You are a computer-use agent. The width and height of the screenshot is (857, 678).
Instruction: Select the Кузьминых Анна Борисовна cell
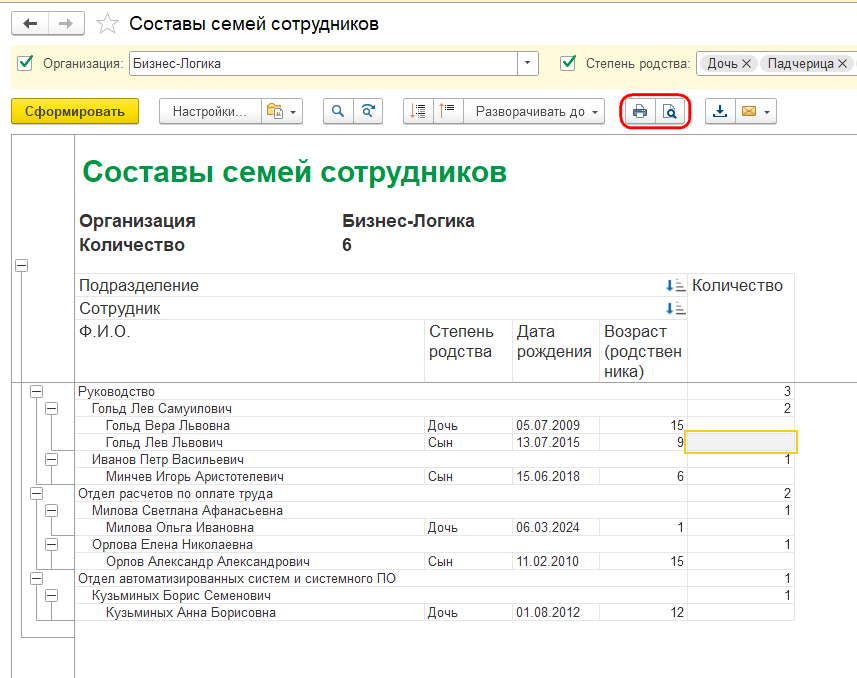250,612
